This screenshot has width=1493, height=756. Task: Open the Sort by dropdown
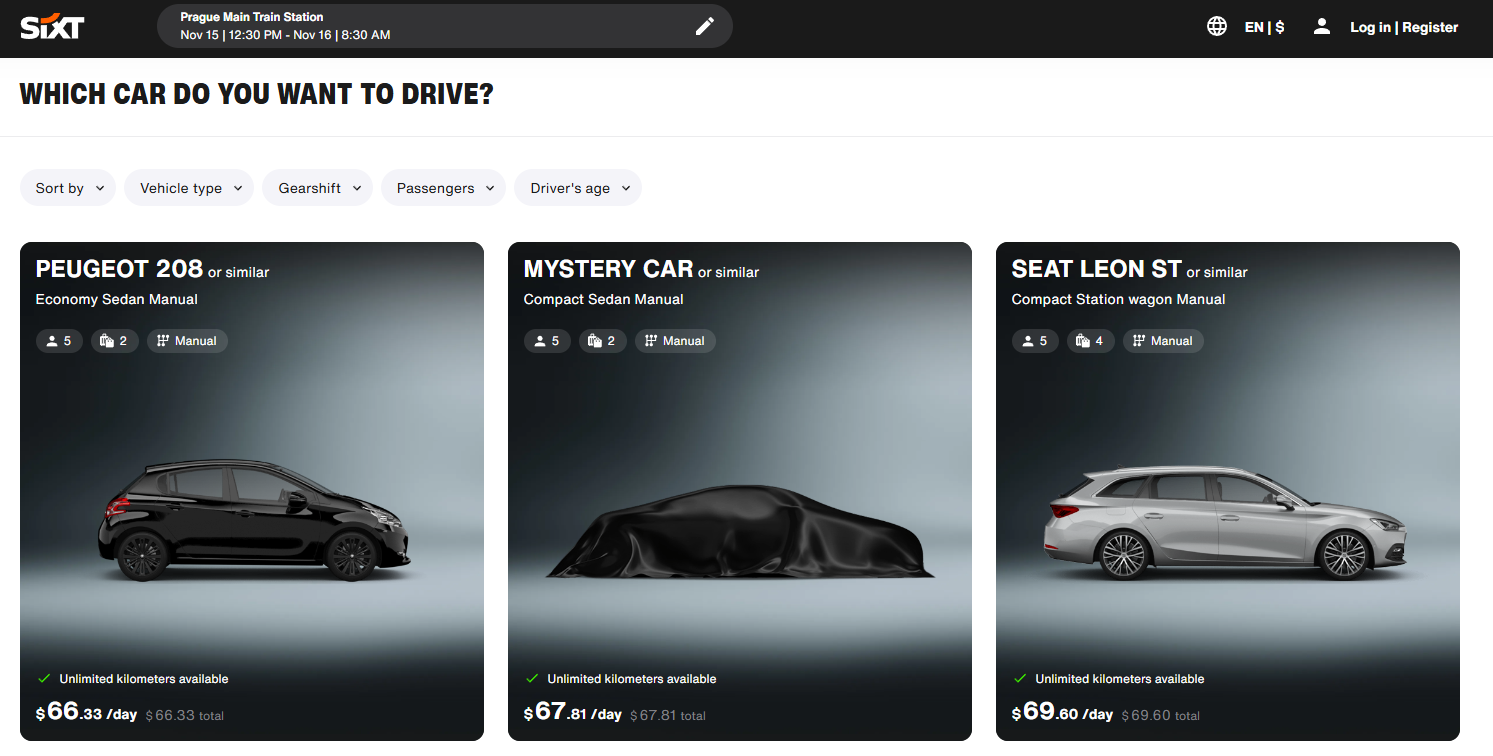tap(67, 188)
